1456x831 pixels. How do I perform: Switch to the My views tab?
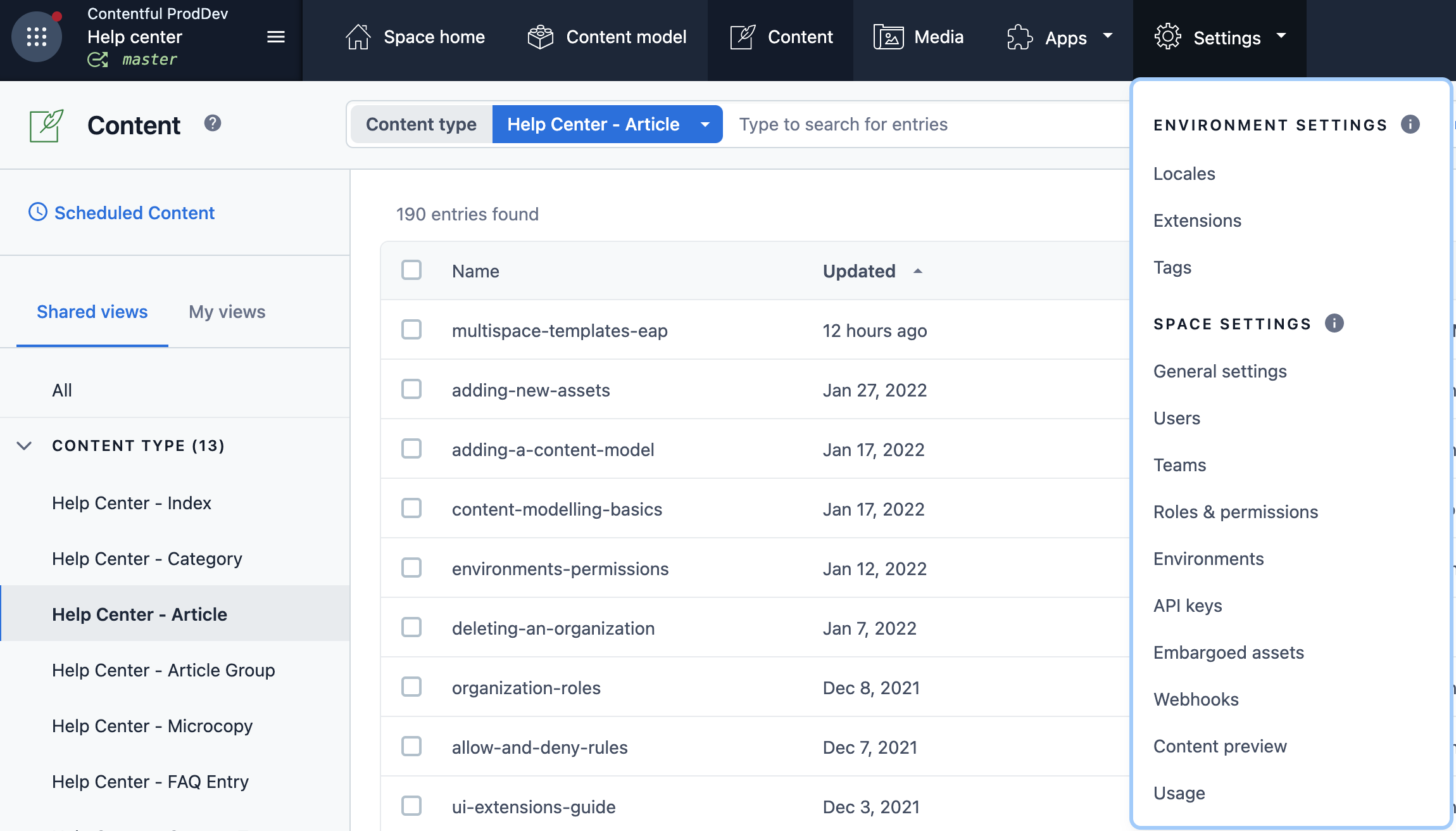[227, 312]
